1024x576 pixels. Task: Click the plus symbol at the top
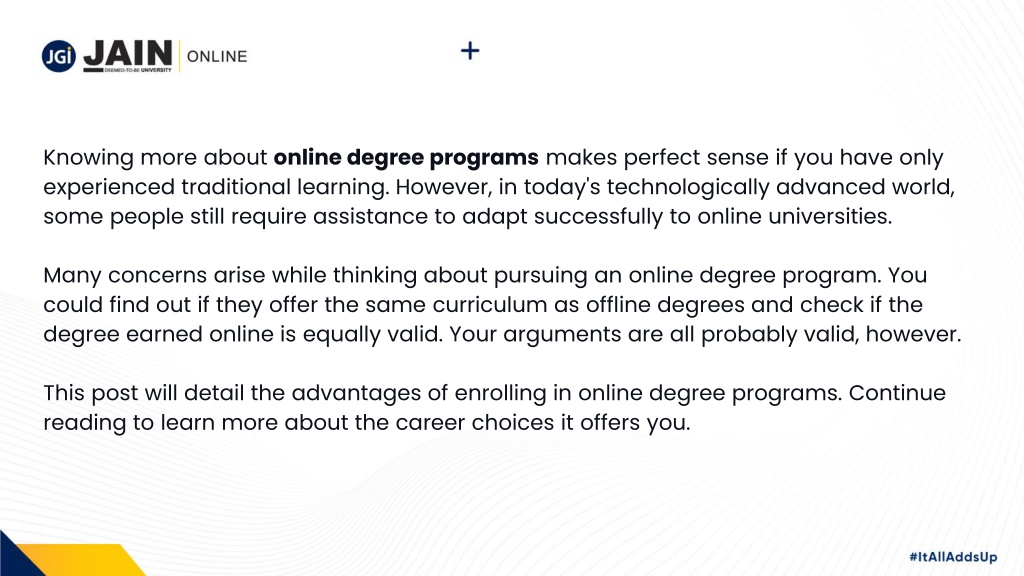click(470, 50)
